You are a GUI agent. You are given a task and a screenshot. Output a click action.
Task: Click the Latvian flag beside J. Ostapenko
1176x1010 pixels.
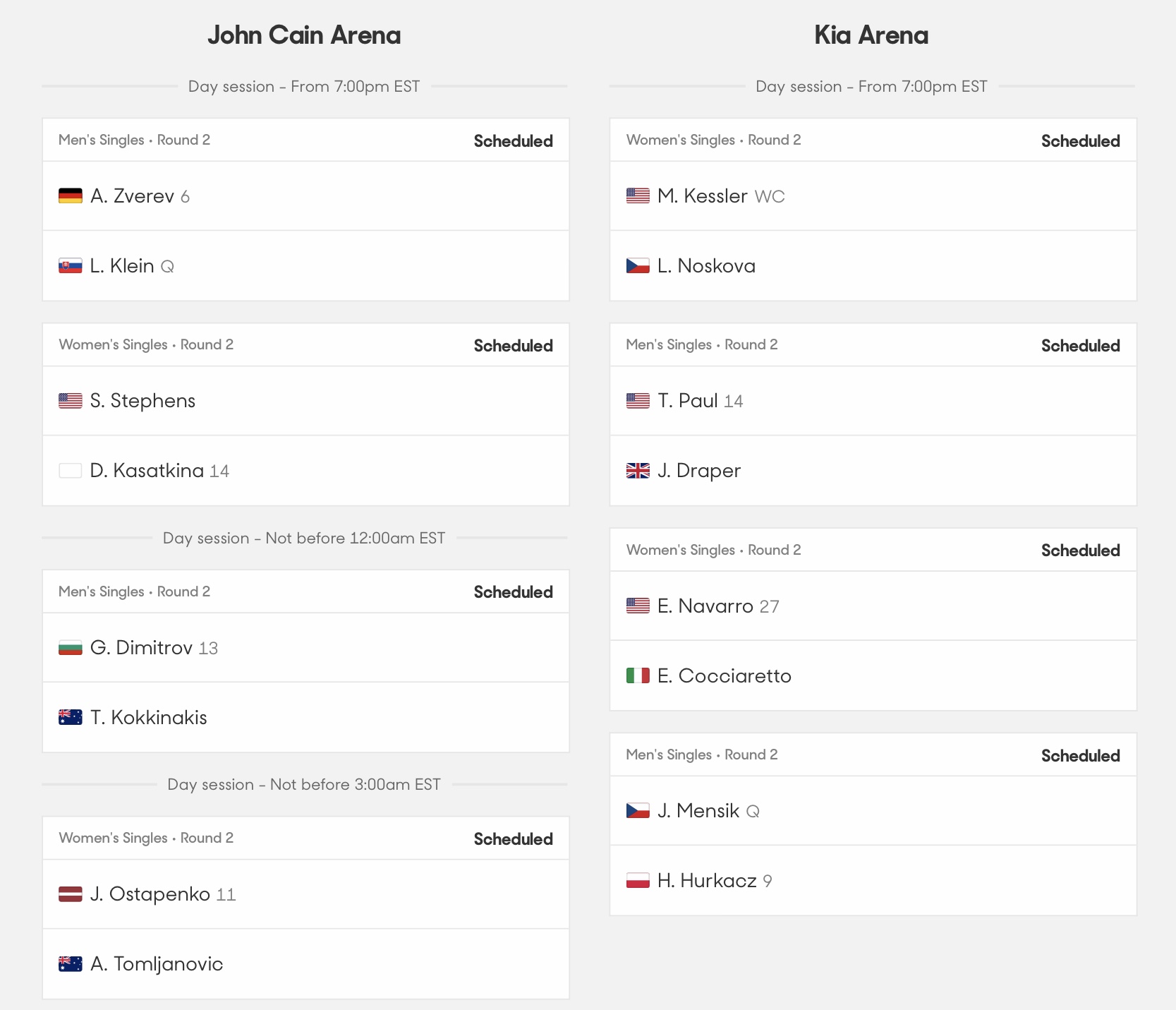click(71, 894)
